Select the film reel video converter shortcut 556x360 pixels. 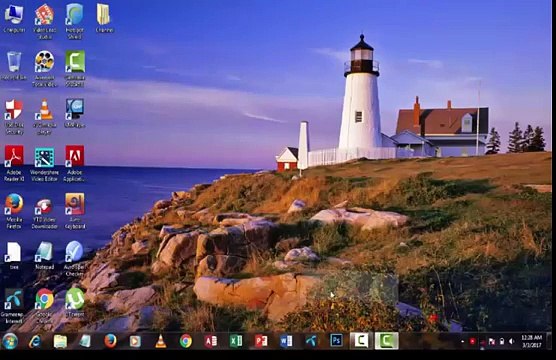[x=44, y=69]
